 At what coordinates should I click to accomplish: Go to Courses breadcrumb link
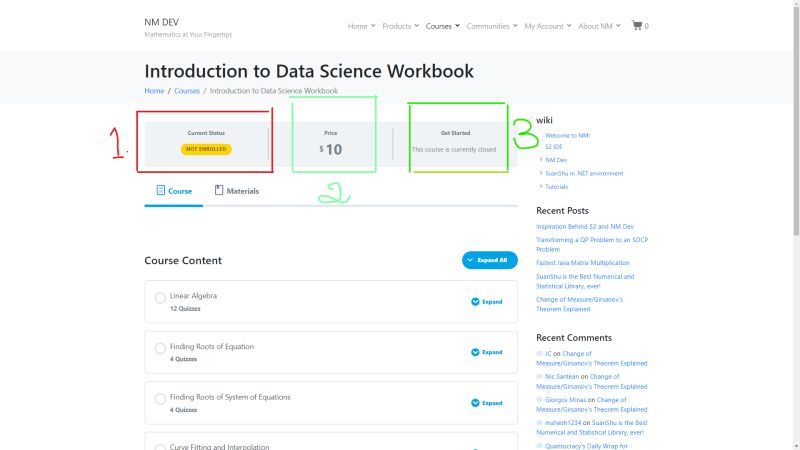click(x=187, y=91)
